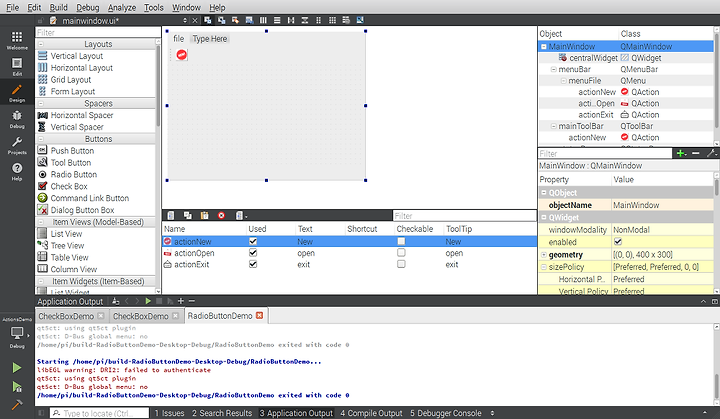This screenshot has height=419, width=720.
Task: Collapse the Spacers category in widget box
Action: 41,103
